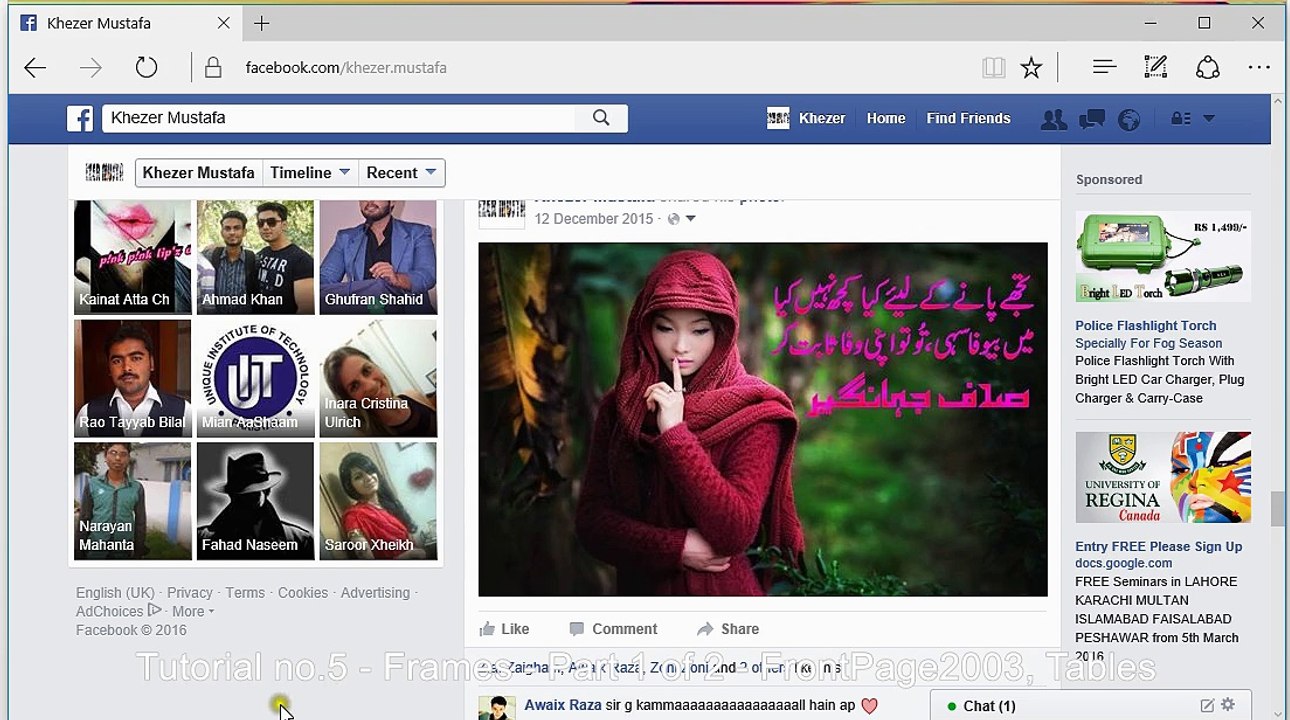This screenshot has width=1290, height=720.
Task: Open Notifications globe icon
Action: coord(1129,119)
